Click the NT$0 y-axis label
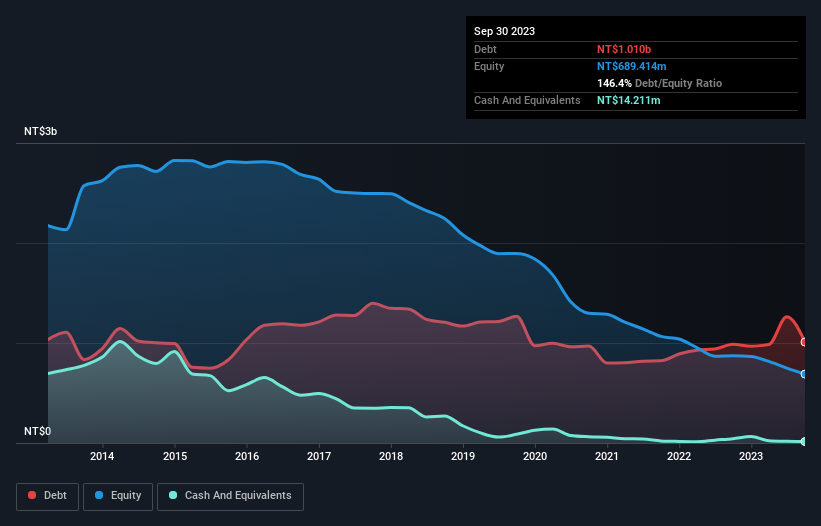Screen dimensions: 821x526 point(38,431)
